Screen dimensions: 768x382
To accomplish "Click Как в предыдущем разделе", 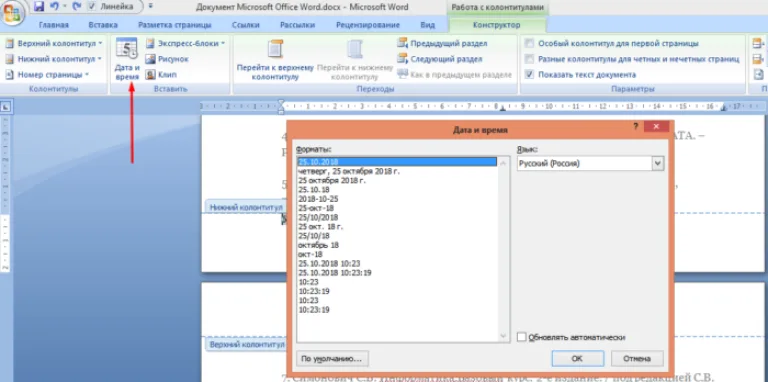I will coord(455,74).
